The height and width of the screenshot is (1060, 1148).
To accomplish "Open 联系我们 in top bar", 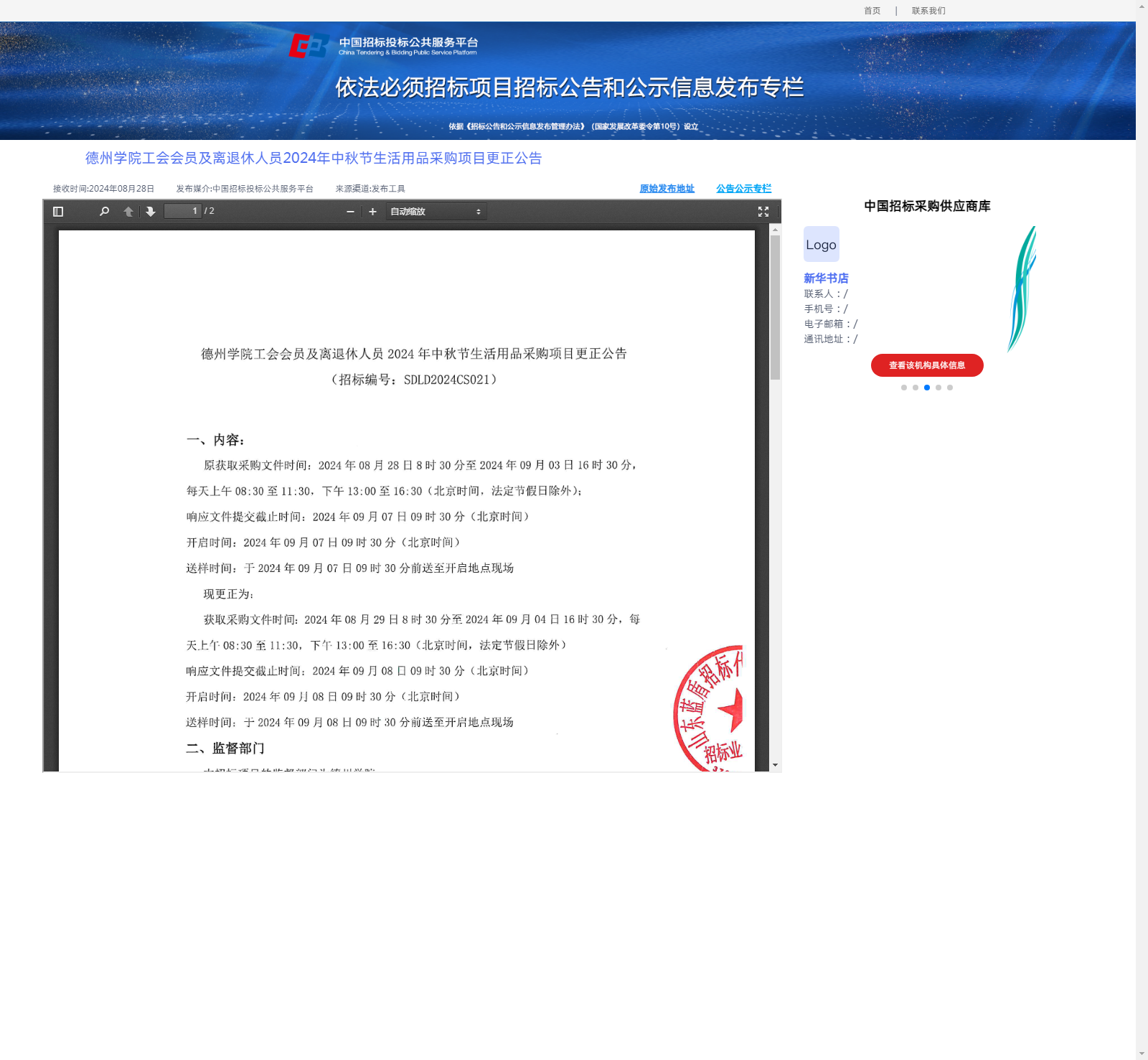I will (x=928, y=11).
